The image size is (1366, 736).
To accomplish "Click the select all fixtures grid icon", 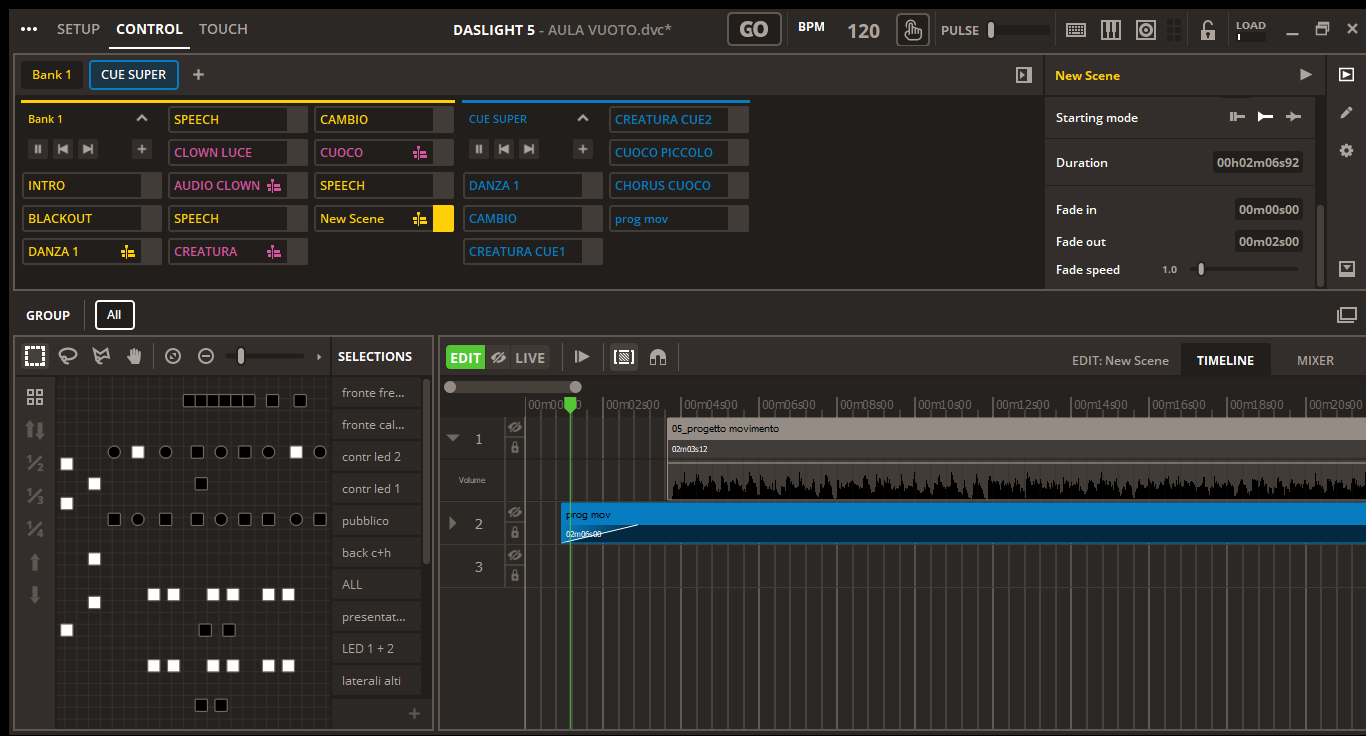I will coord(35,397).
